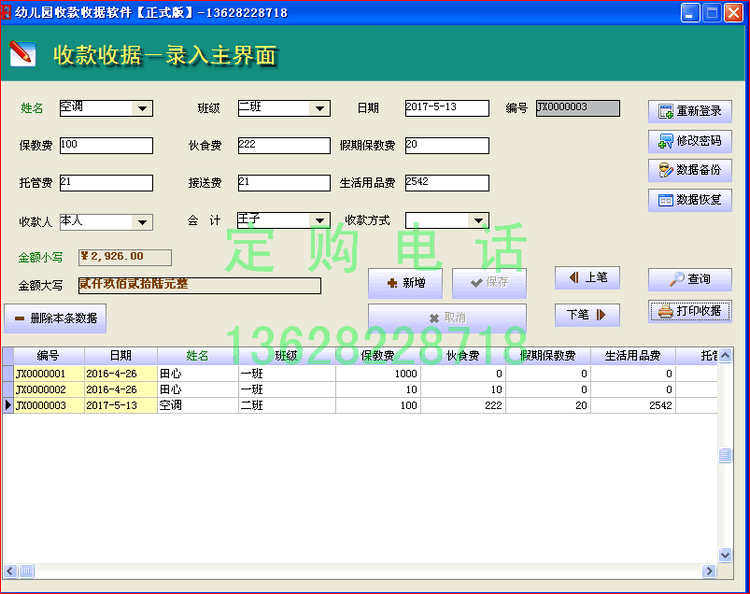Click the 编号 number field JX0000003
The width and height of the screenshot is (750, 594).
click(x=578, y=108)
